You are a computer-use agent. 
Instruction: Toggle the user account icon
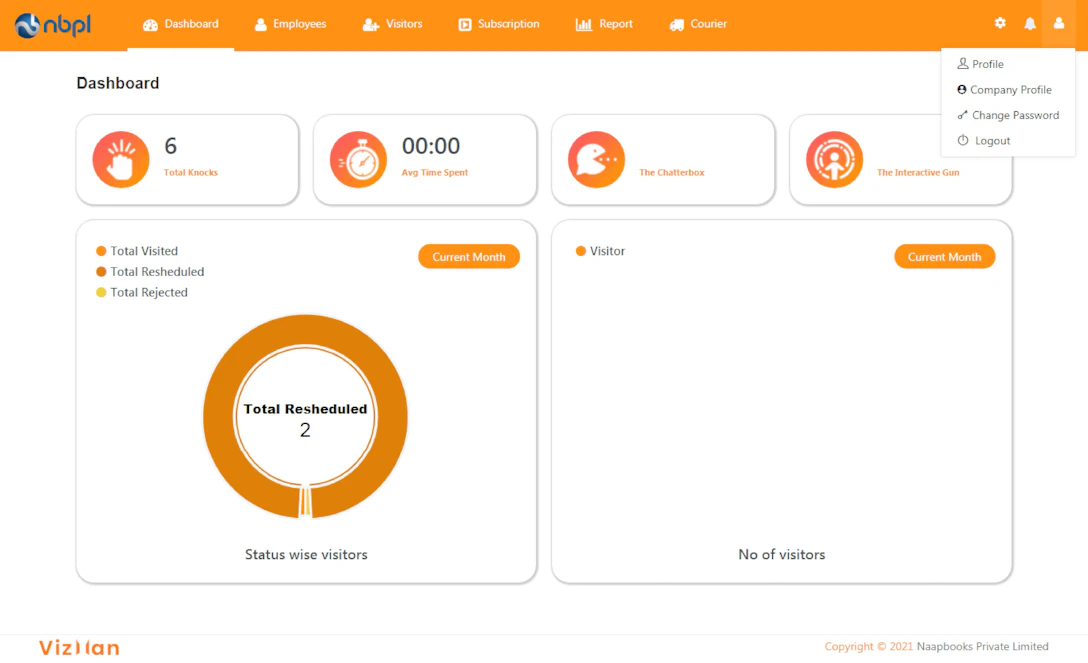(x=1059, y=24)
